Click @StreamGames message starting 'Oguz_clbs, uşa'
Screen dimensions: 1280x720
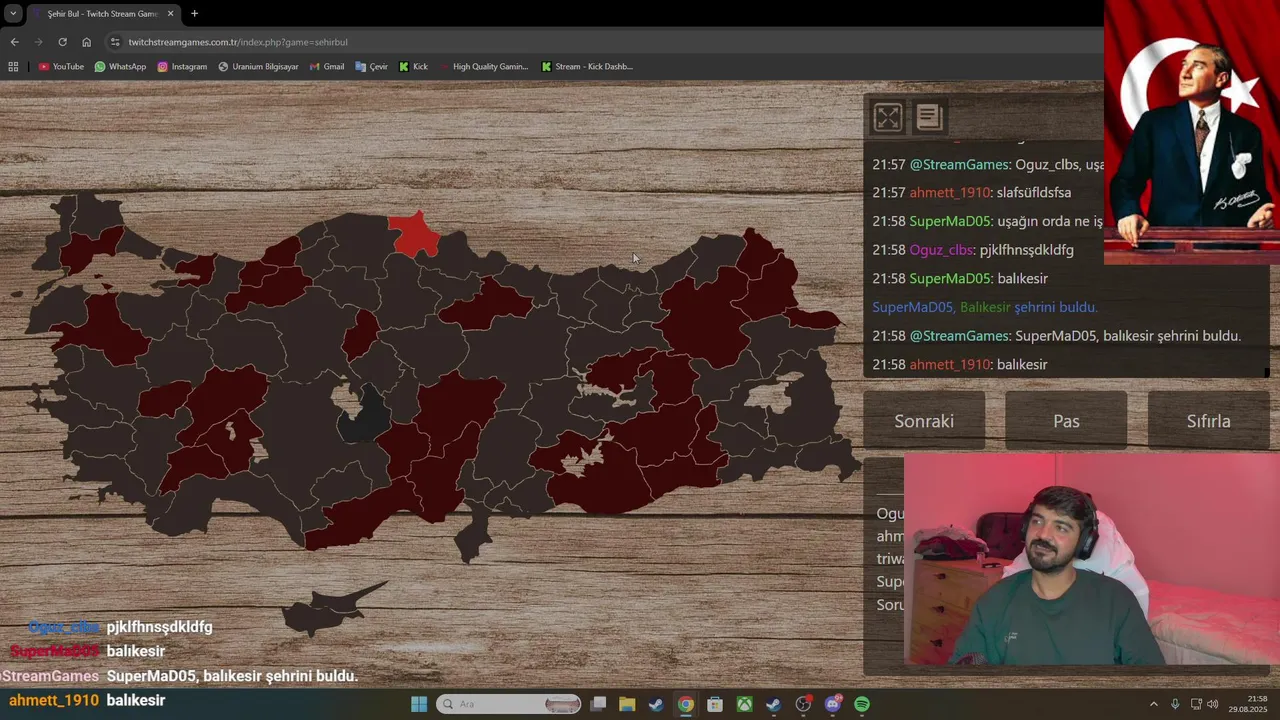pos(988,165)
